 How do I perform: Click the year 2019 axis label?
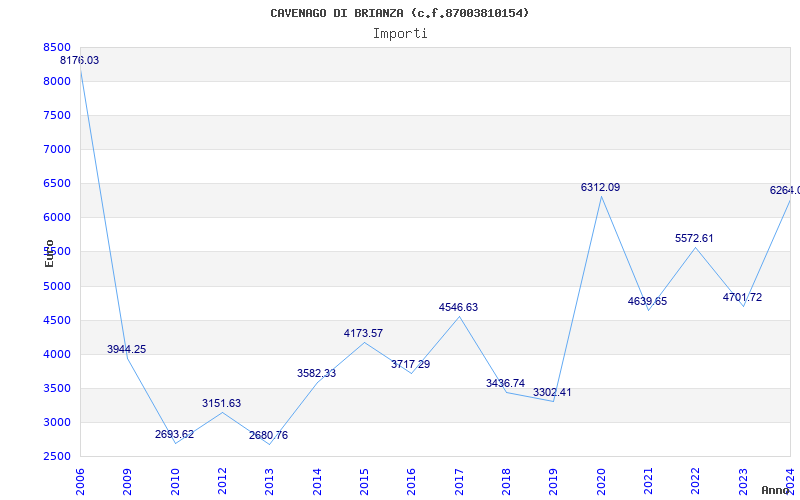coord(553,482)
